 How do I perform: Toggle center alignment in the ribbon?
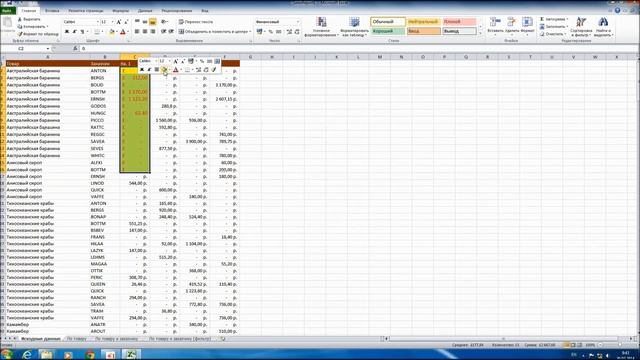(145, 31)
